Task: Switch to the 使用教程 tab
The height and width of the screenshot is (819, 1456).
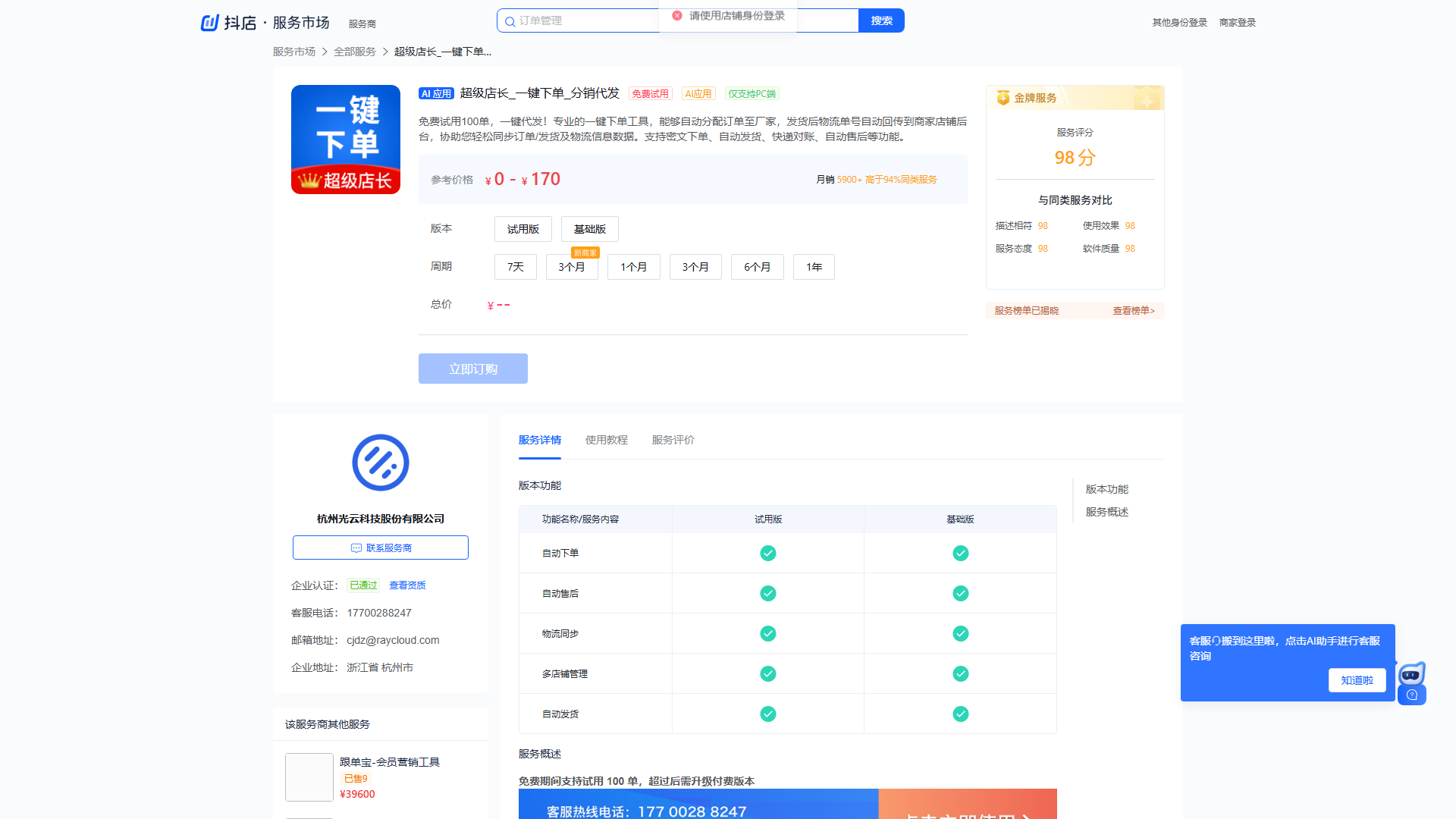Action: [607, 440]
